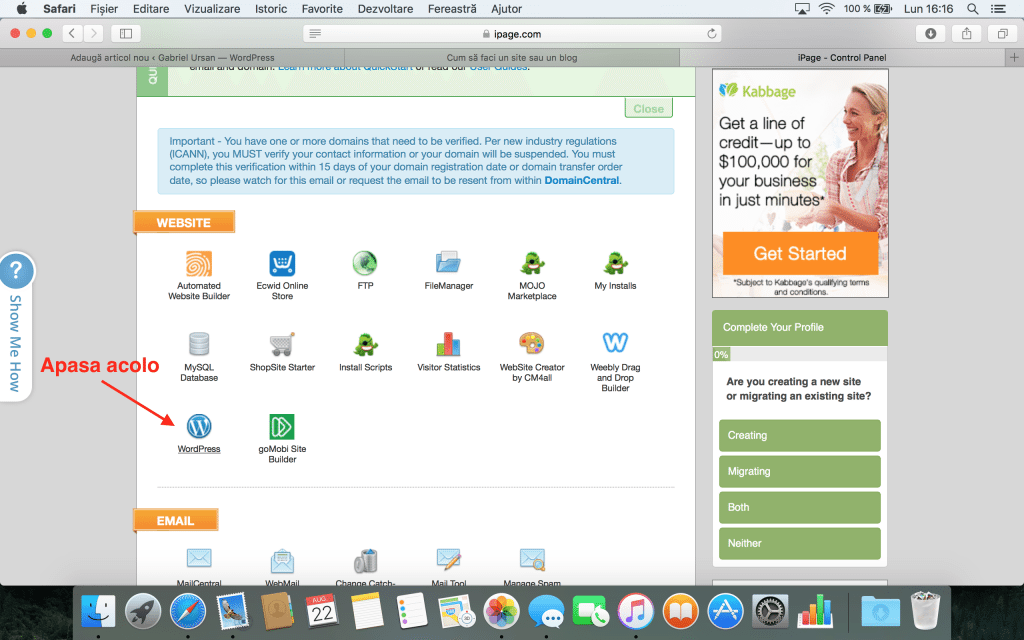This screenshot has height=640, width=1024.
Task: Click Safari forward button
Action: [x=93, y=33]
